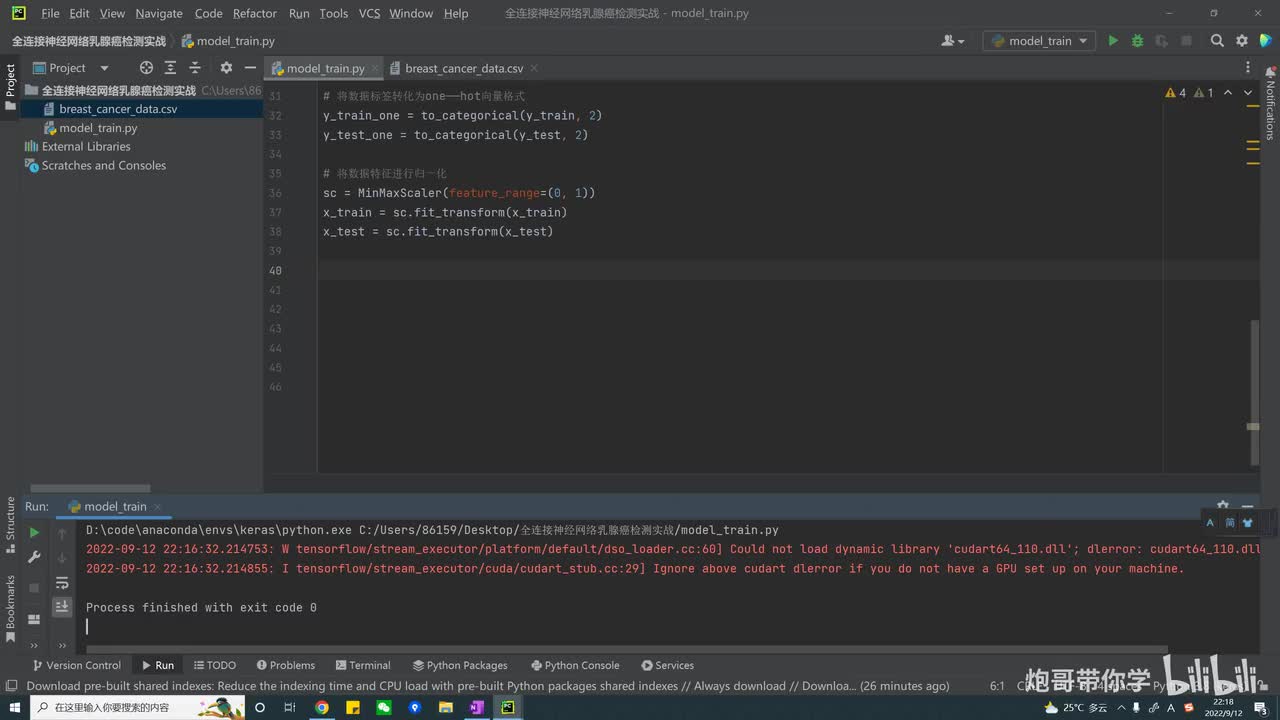
Task: Open WeChat from the taskbar
Action: point(383,707)
